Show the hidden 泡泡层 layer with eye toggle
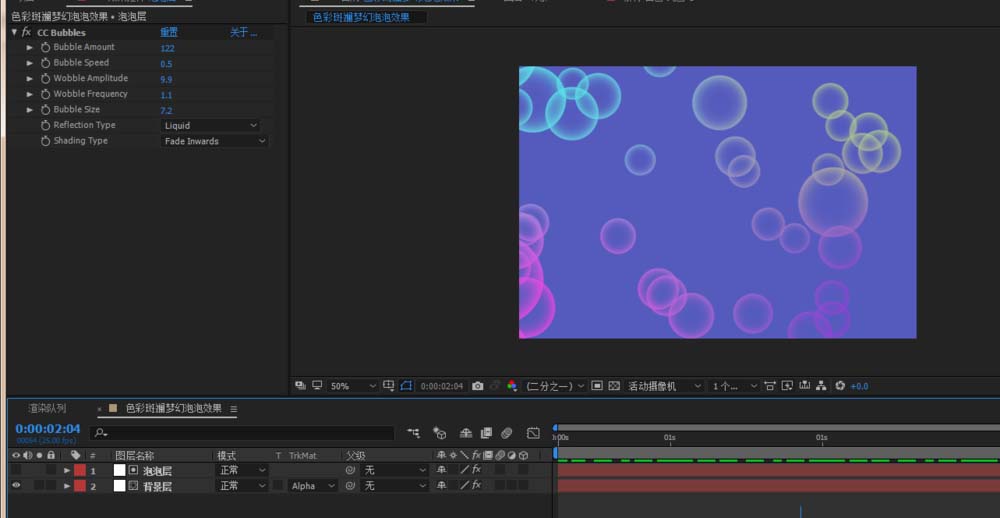Image resolution: width=1000 pixels, height=518 pixels. pos(16,470)
